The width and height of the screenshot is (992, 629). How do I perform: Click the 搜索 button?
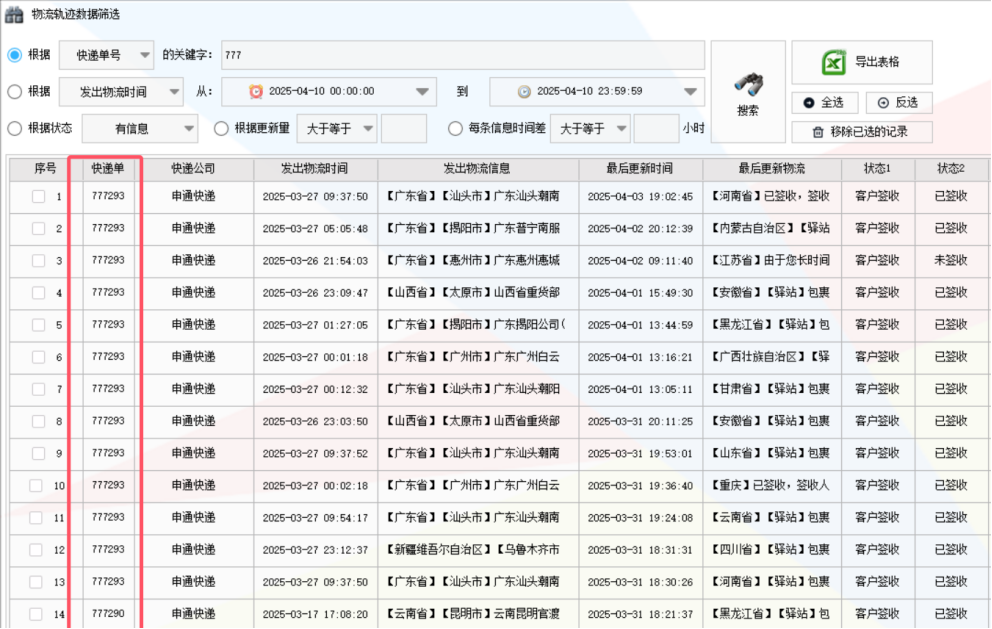[x=748, y=92]
